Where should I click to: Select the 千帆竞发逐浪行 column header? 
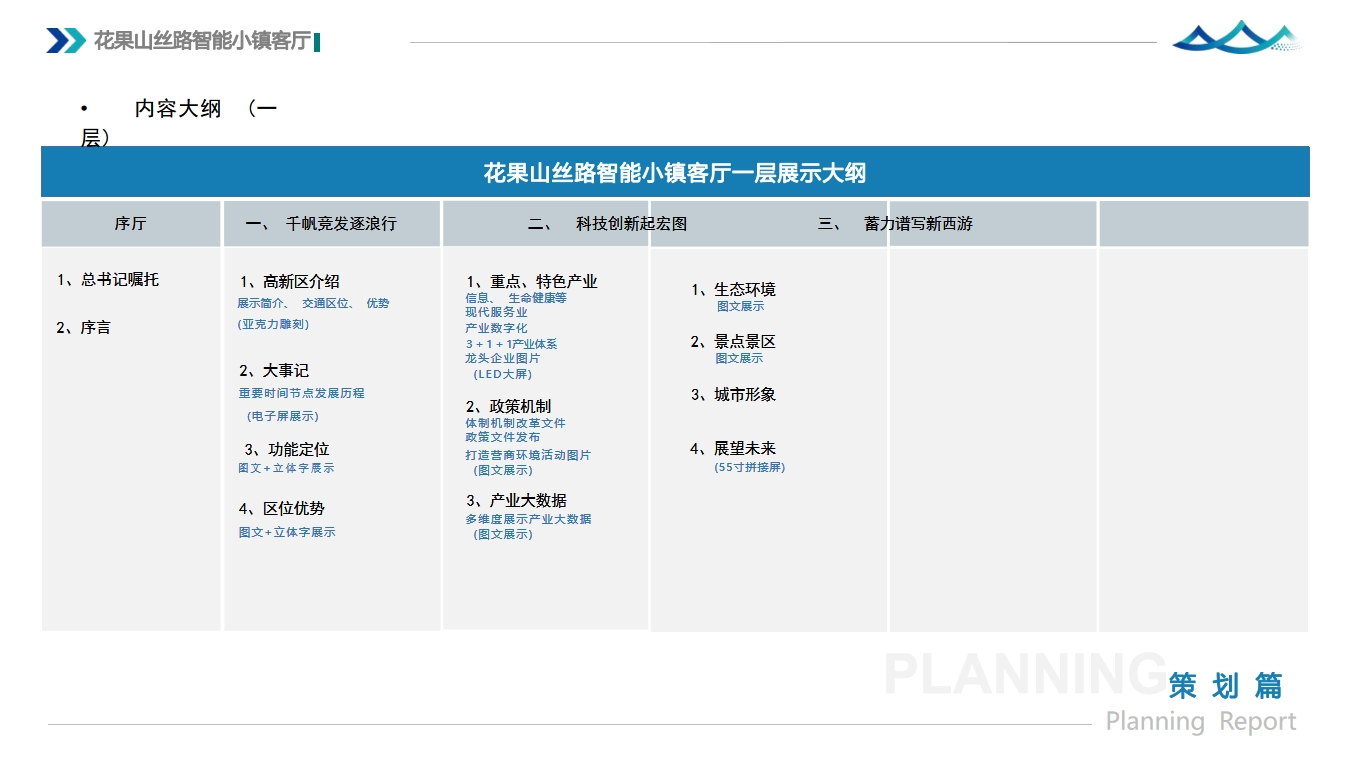tap(321, 224)
